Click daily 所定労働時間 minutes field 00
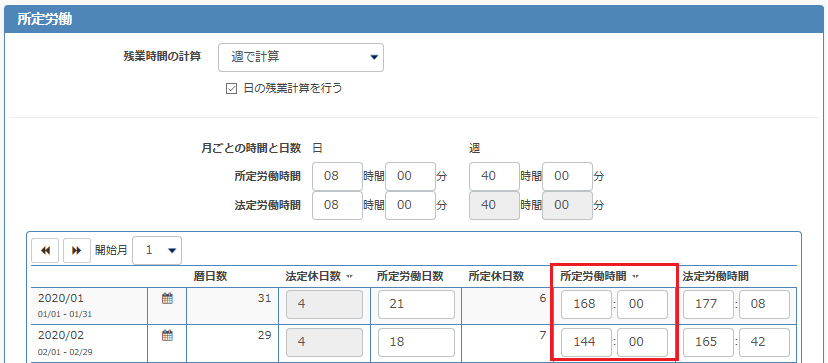 (x=410, y=176)
